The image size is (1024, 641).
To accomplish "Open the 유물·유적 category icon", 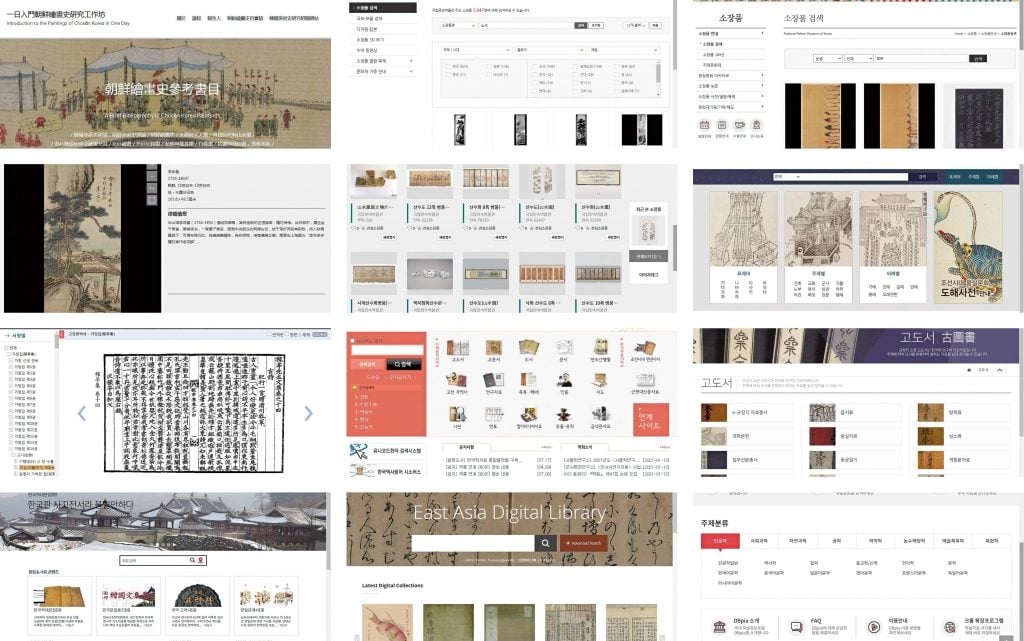I will pos(564,414).
